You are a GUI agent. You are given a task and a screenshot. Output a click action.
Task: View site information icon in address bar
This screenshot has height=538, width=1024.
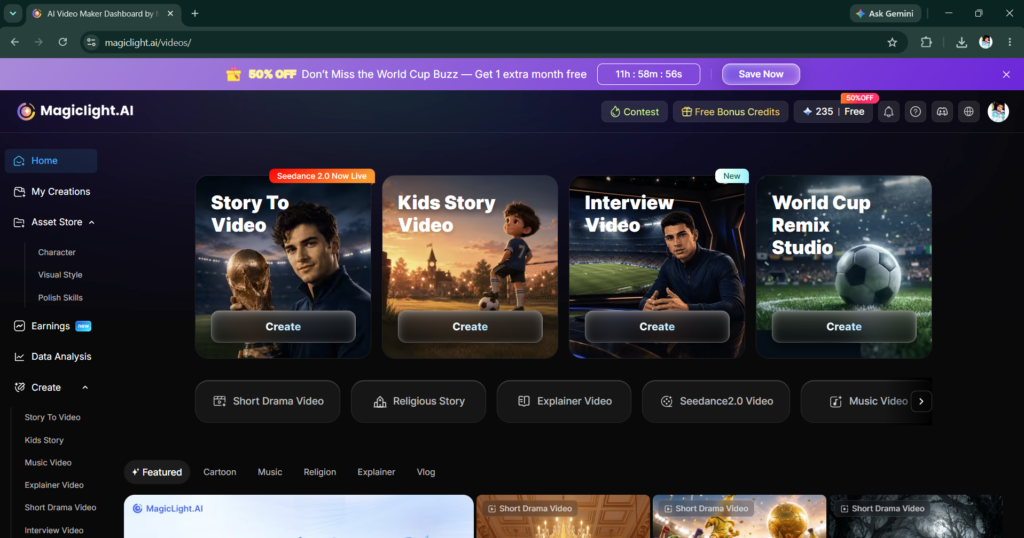click(x=91, y=42)
